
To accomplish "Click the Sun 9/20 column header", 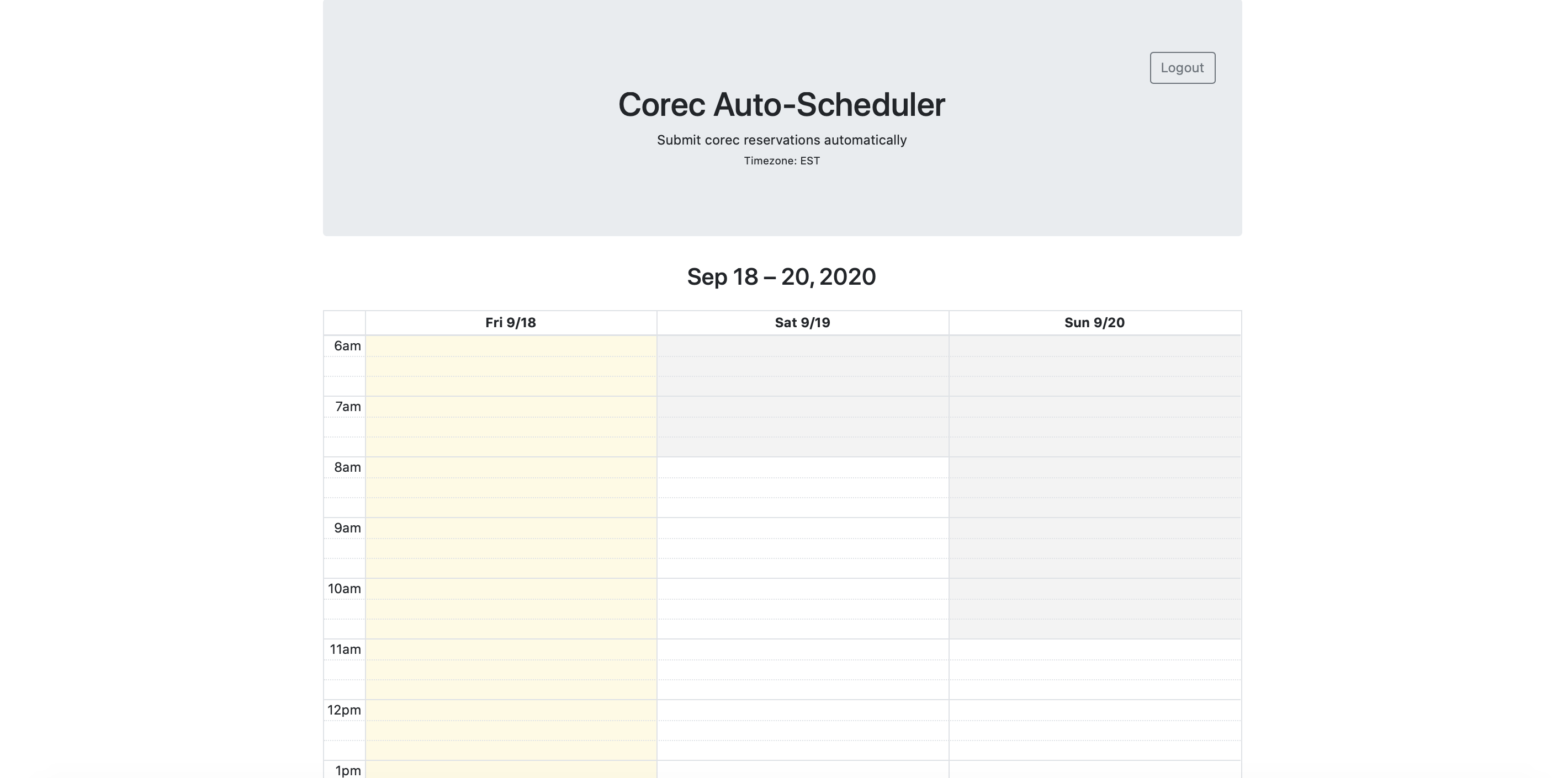I will (x=1094, y=322).
